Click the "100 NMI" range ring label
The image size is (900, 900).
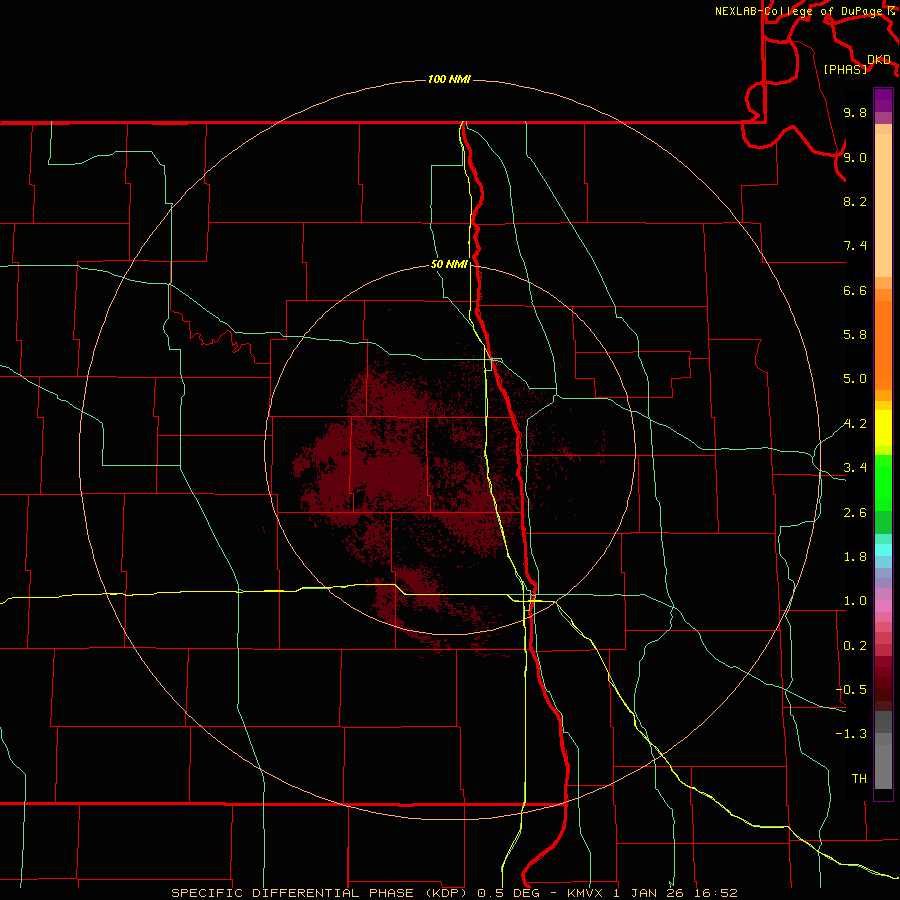tap(449, 79)
